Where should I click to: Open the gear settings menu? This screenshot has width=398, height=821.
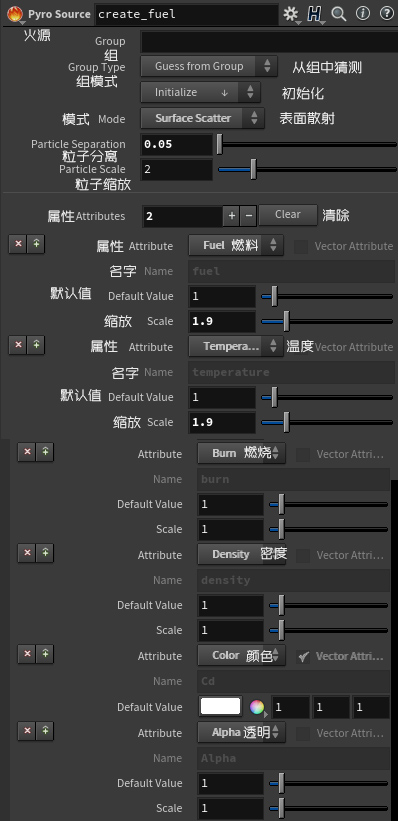pyautogui.click(x=291, y=15)
